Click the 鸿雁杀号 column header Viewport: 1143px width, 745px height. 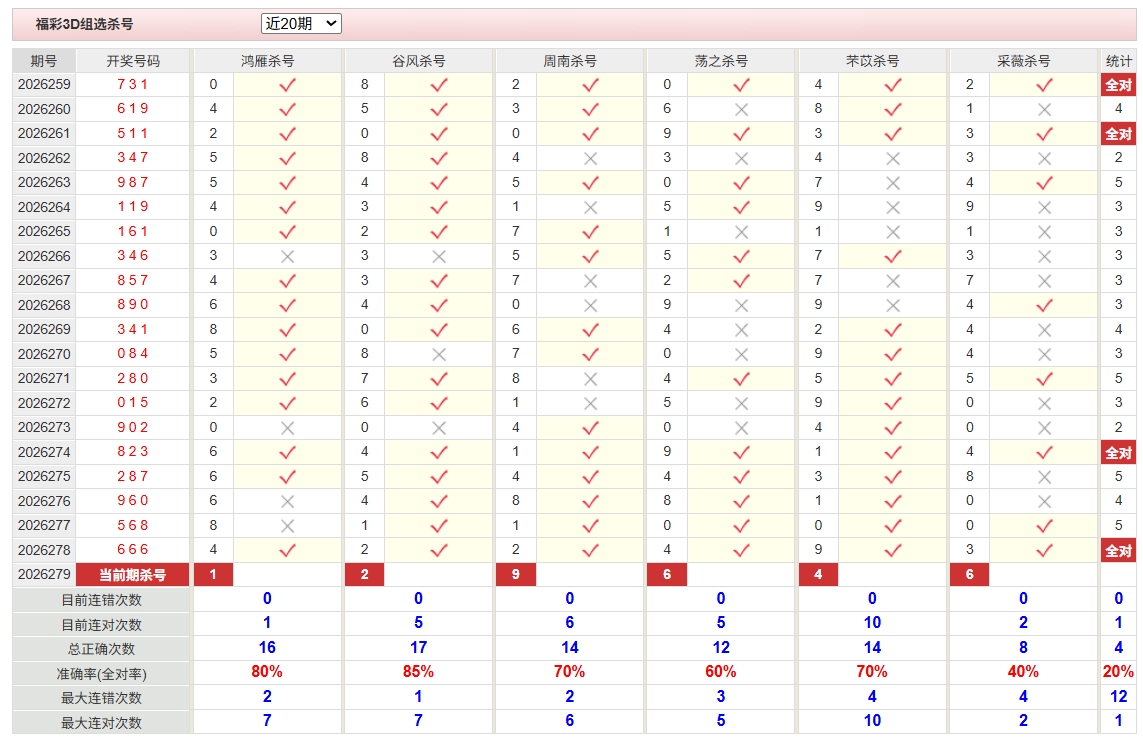click(x=268, y=61)
